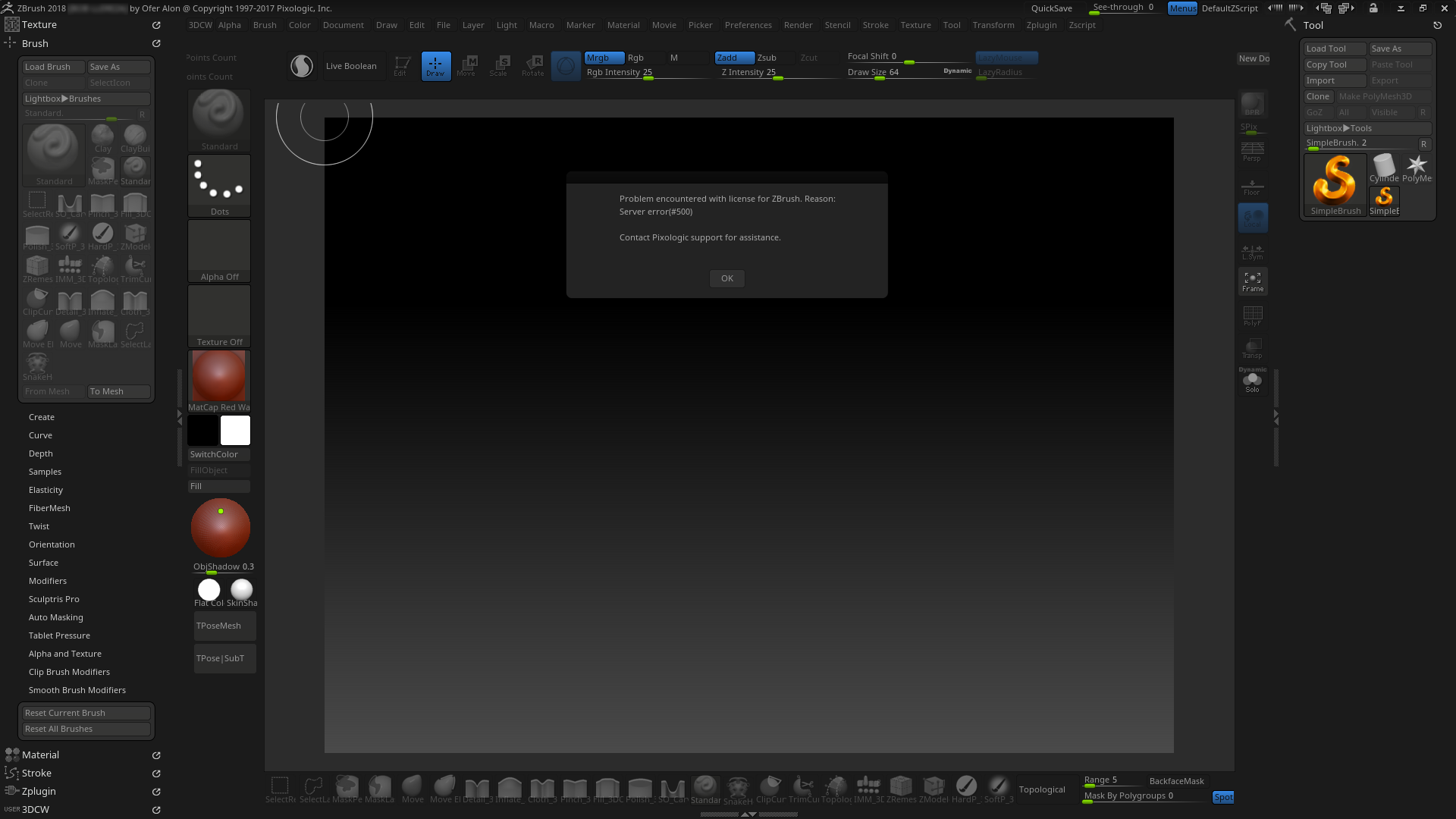Open the Preferences menu
Viewport: 1456px width, 819px height.
coord(748,25)
